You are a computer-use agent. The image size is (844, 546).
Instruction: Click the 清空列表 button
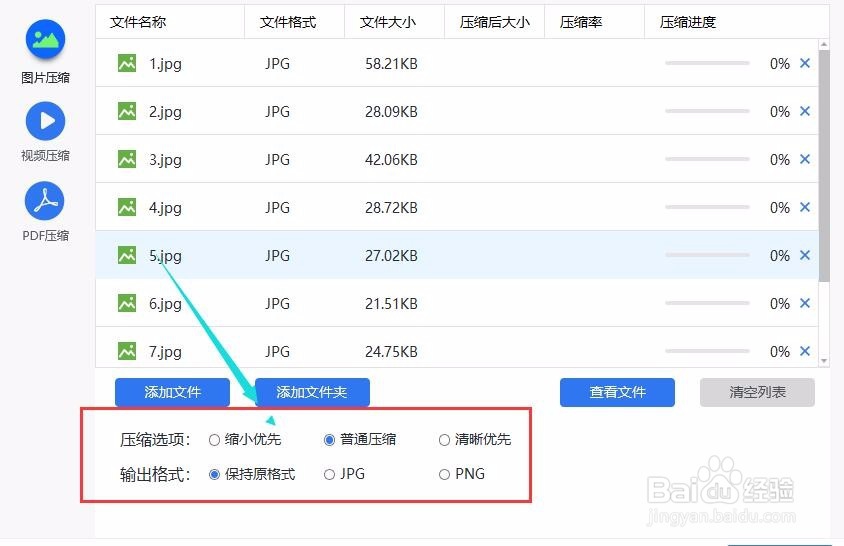(x=757, y=392)
